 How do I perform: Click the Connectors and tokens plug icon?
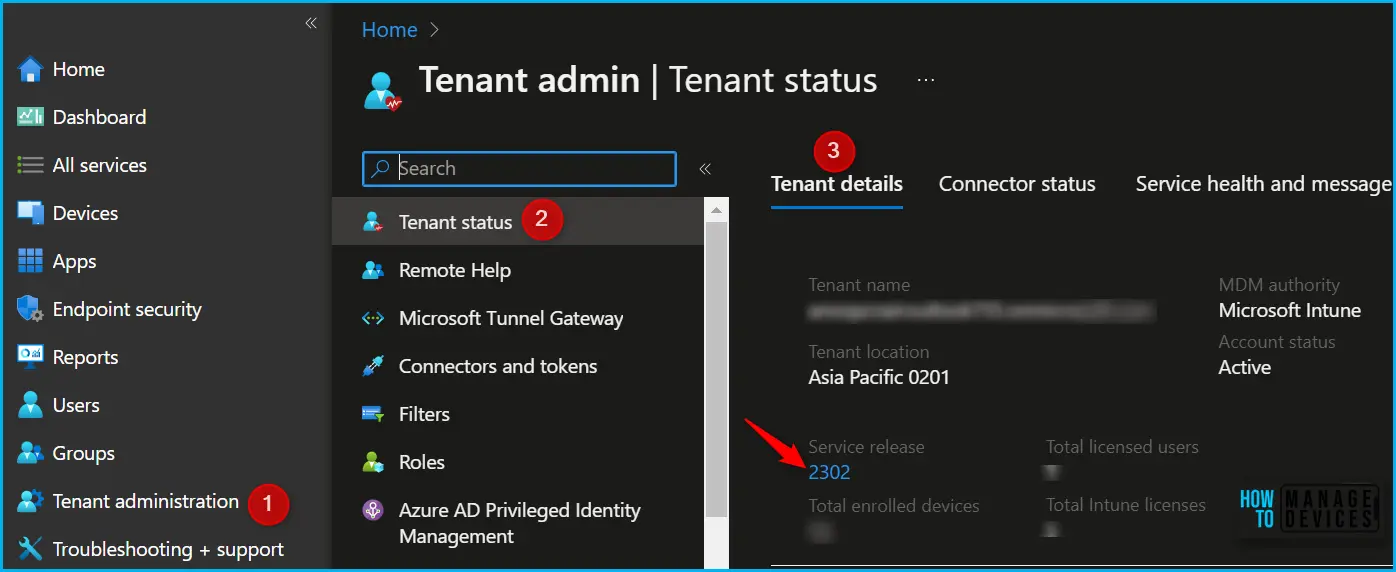[x=373, y=366]
